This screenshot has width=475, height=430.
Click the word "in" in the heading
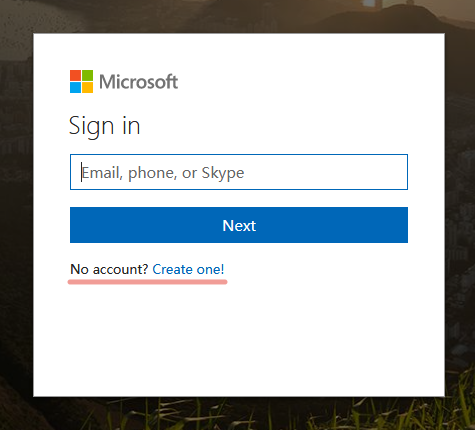click(131, 125)
